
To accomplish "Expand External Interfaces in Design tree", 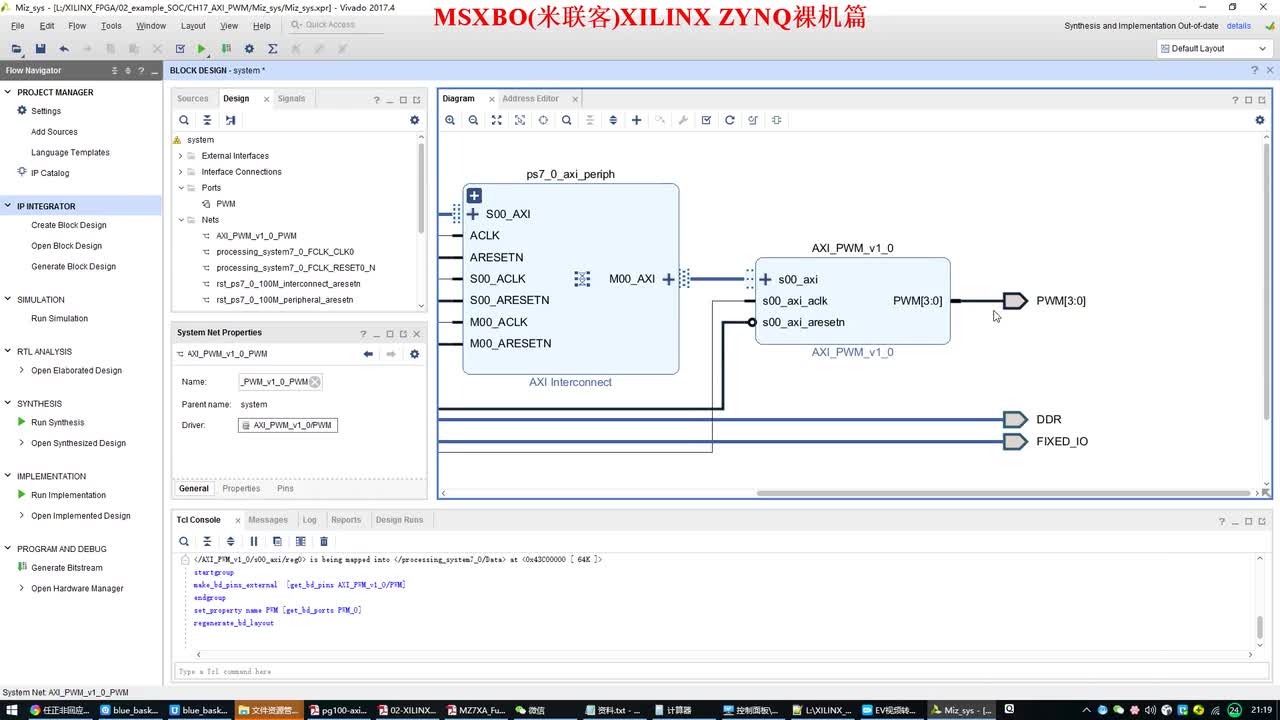I will 181,156.
